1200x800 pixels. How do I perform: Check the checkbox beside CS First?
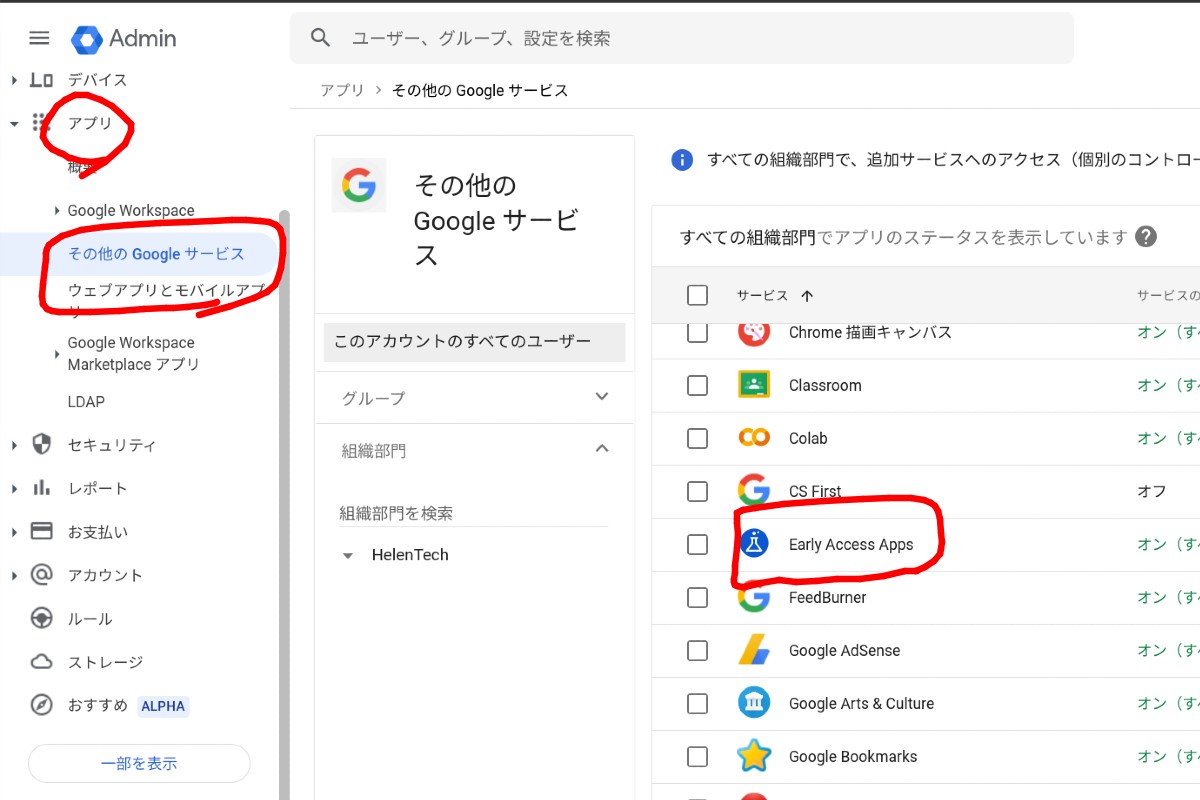697,491
